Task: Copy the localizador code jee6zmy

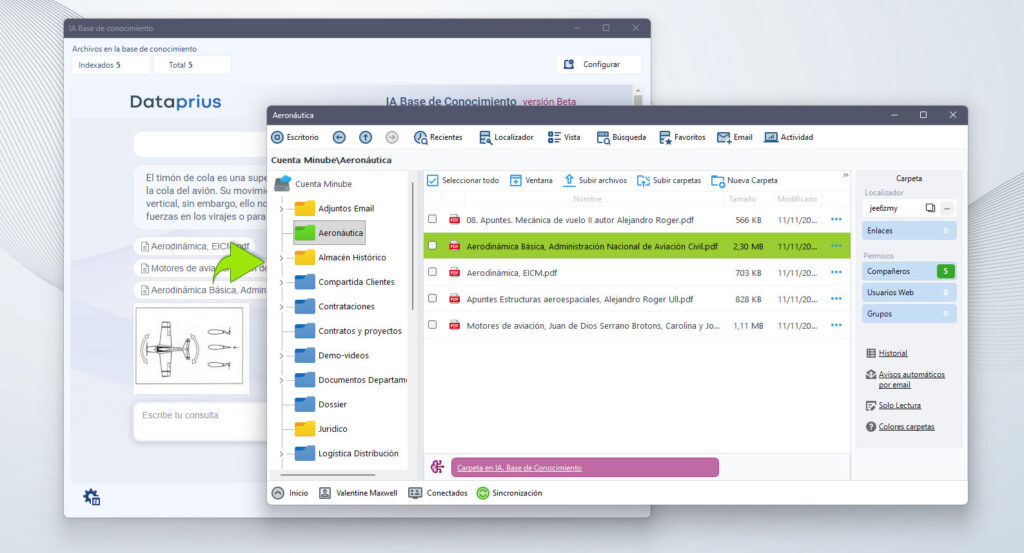Action: tap(930, 208)
